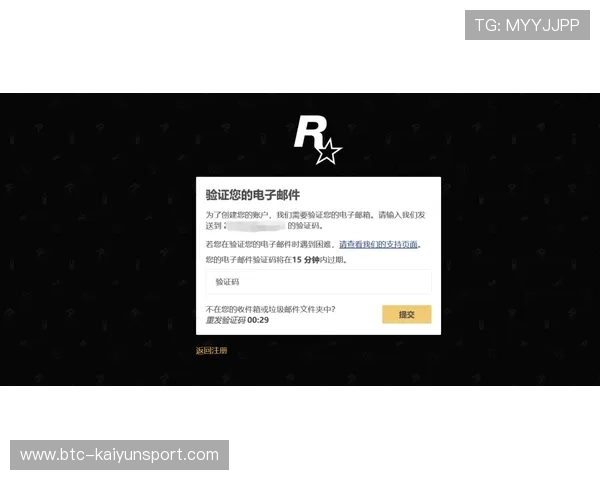
Task: Select the 验证您的电子邮件 heading text
Action: pos(253,195)
